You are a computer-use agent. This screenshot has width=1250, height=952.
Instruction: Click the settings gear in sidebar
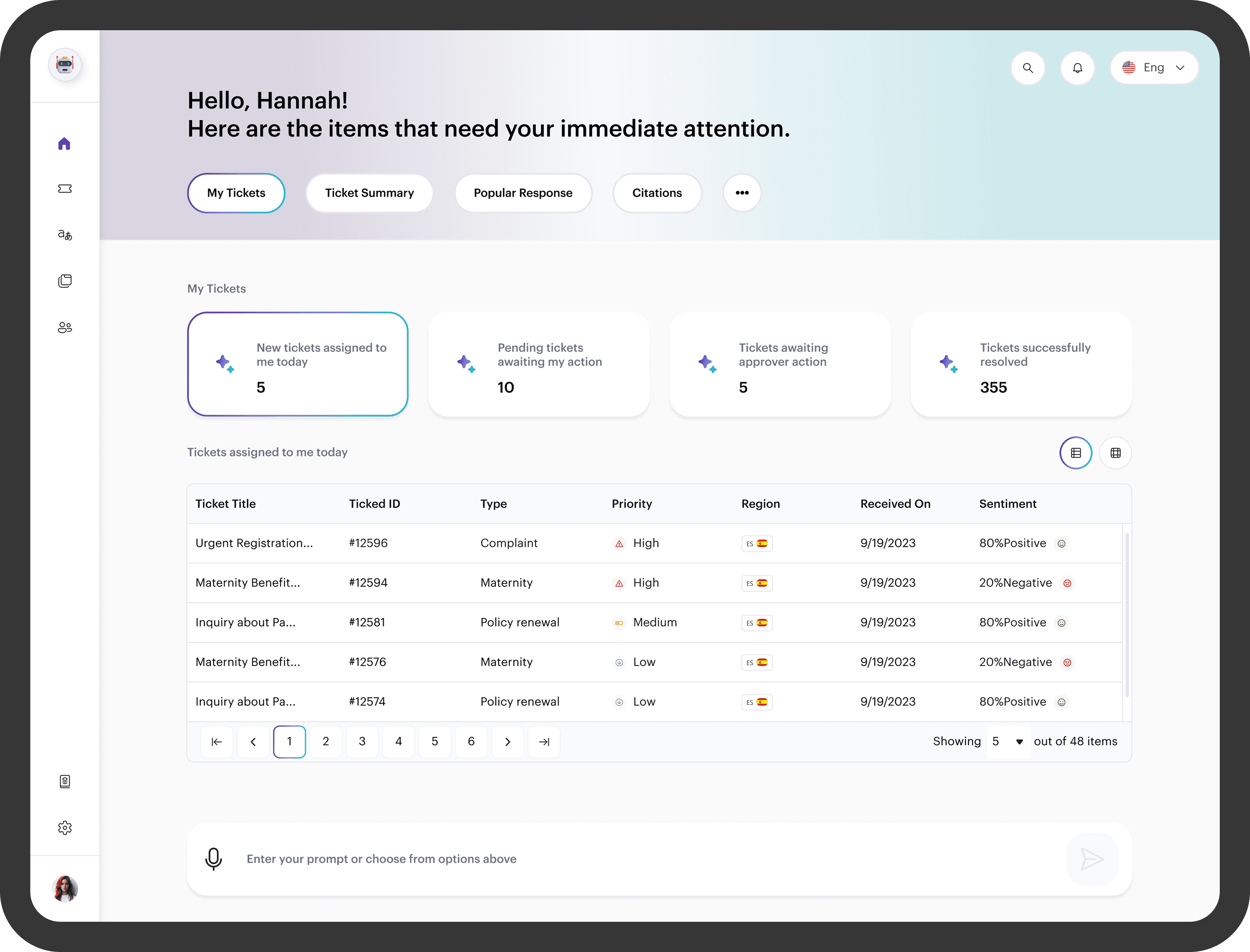coord(65,828)
